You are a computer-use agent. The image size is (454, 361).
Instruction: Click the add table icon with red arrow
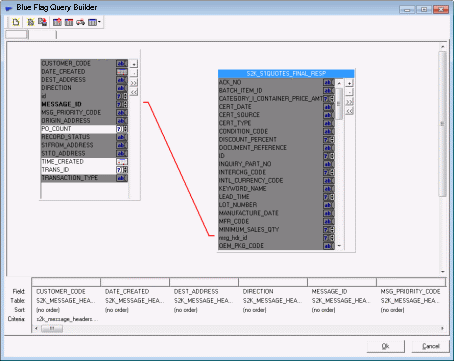(57, 22)
